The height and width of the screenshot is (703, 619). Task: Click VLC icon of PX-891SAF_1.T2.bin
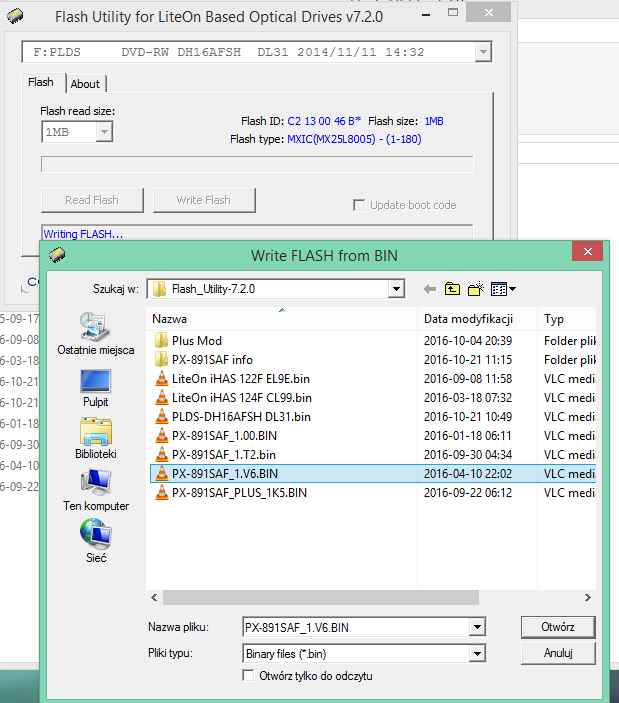coord(161,455)
